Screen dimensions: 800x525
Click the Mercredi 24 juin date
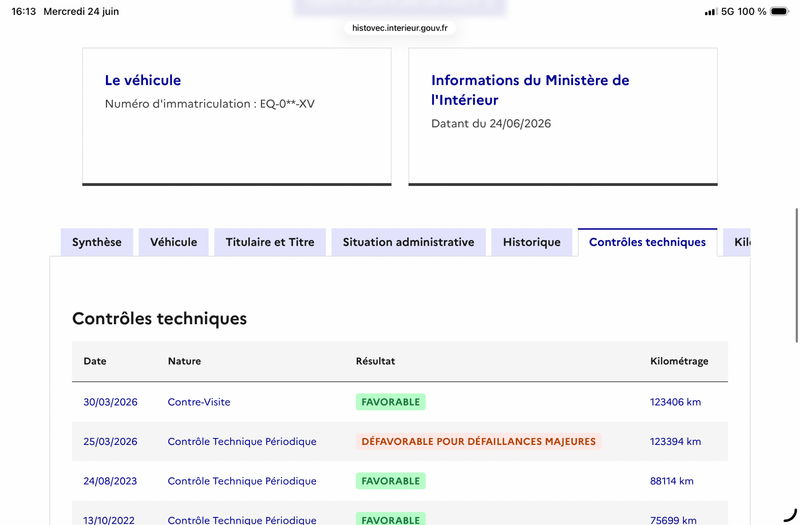(x=81, y=11)
